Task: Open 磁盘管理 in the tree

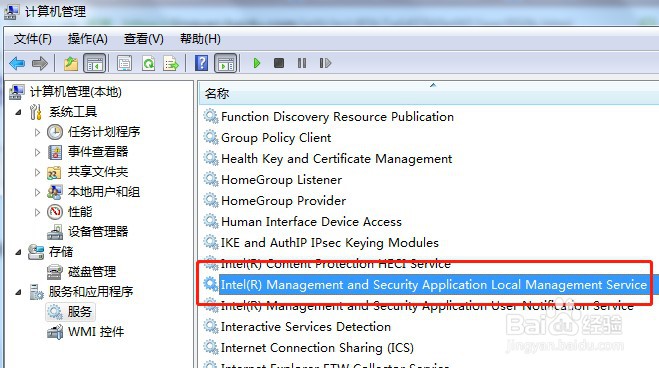Action: point(92,272)
